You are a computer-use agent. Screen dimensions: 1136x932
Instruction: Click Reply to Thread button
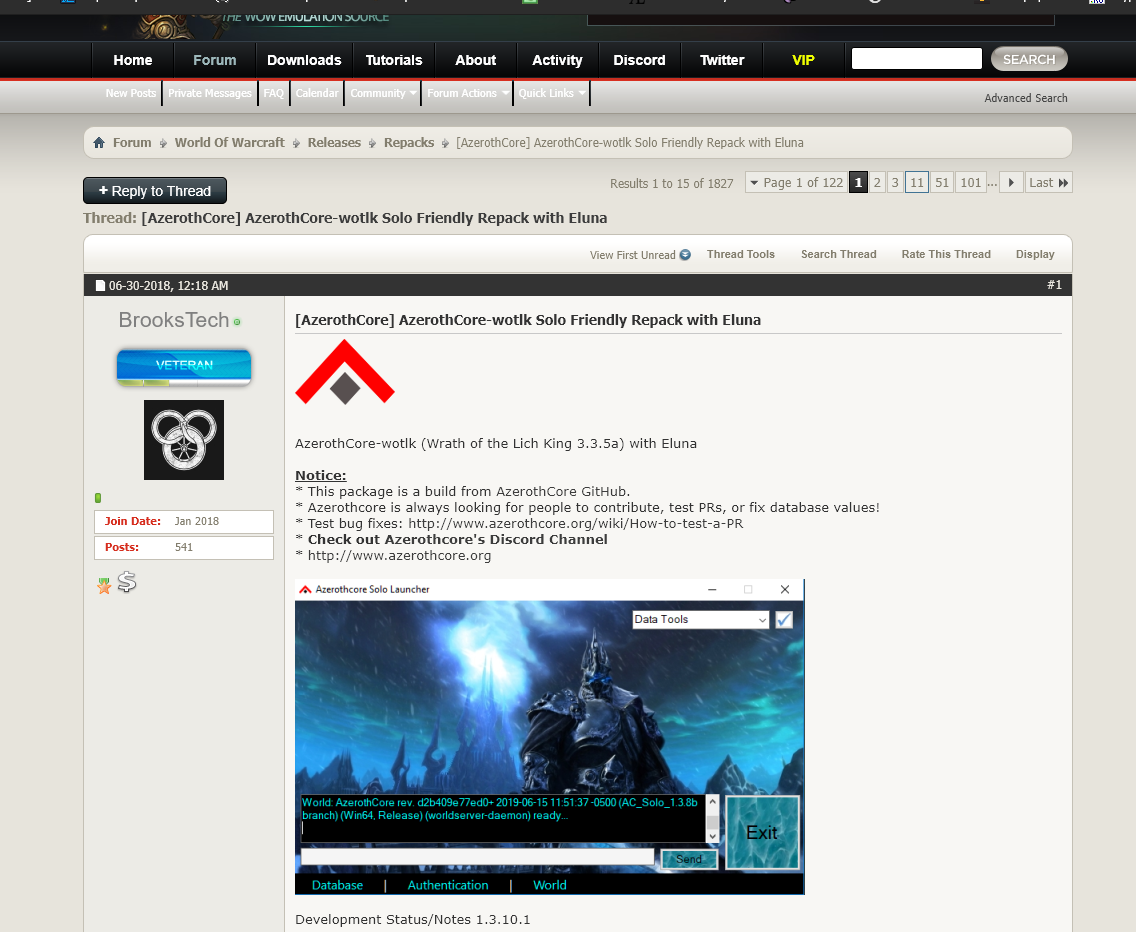coord(155,191)
